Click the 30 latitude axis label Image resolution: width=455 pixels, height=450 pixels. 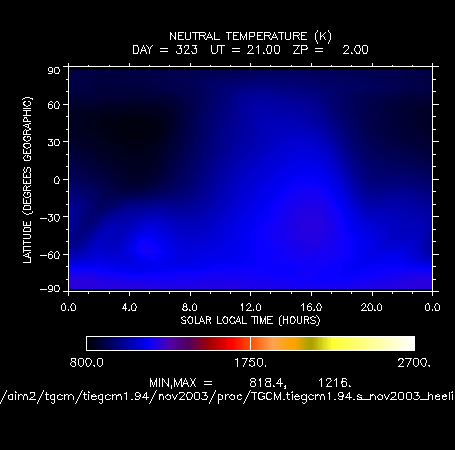(x=54, y=142)
